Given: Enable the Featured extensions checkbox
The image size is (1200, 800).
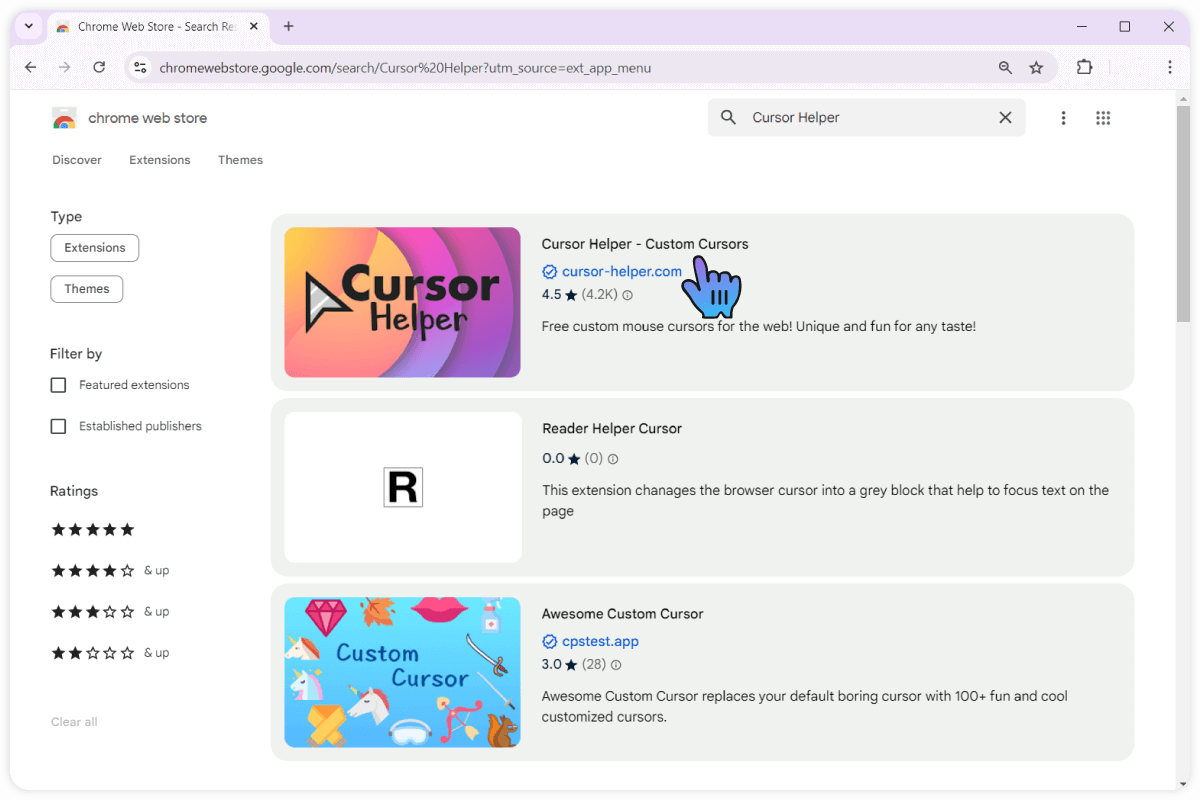Looking at the screenshot, I should (x=58, y=385).
